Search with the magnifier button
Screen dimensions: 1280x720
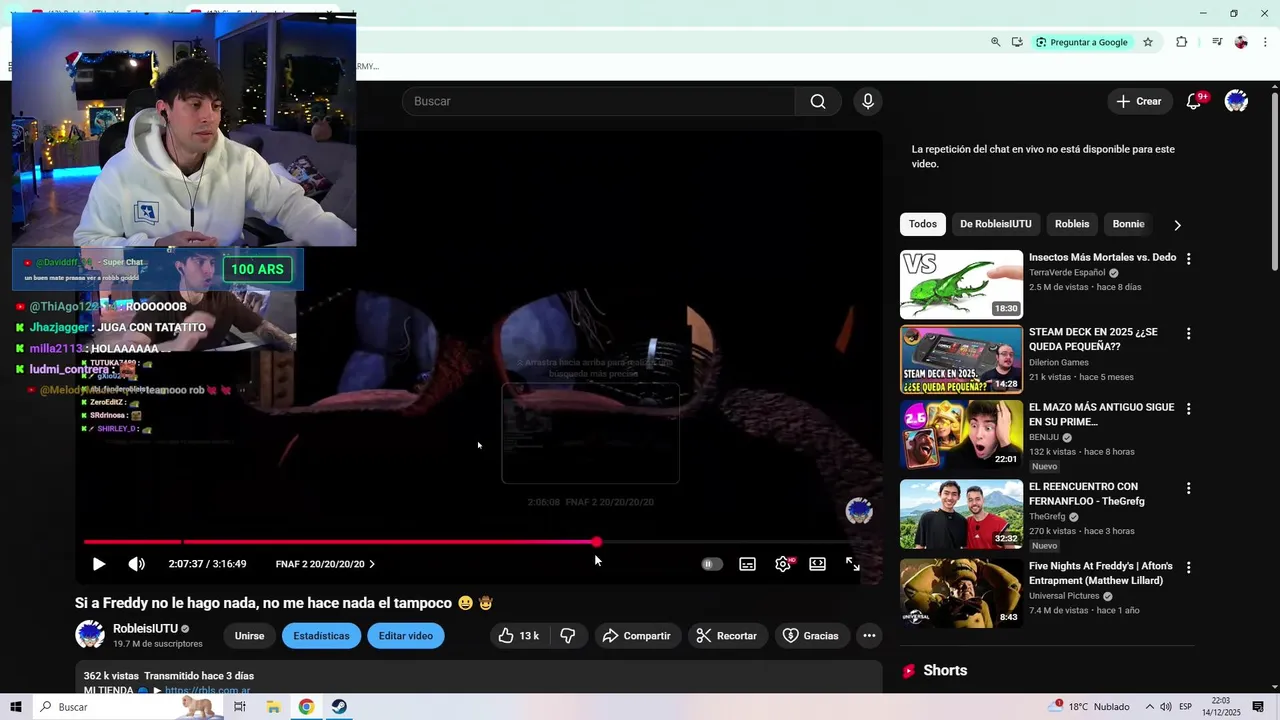coord(818,101)
